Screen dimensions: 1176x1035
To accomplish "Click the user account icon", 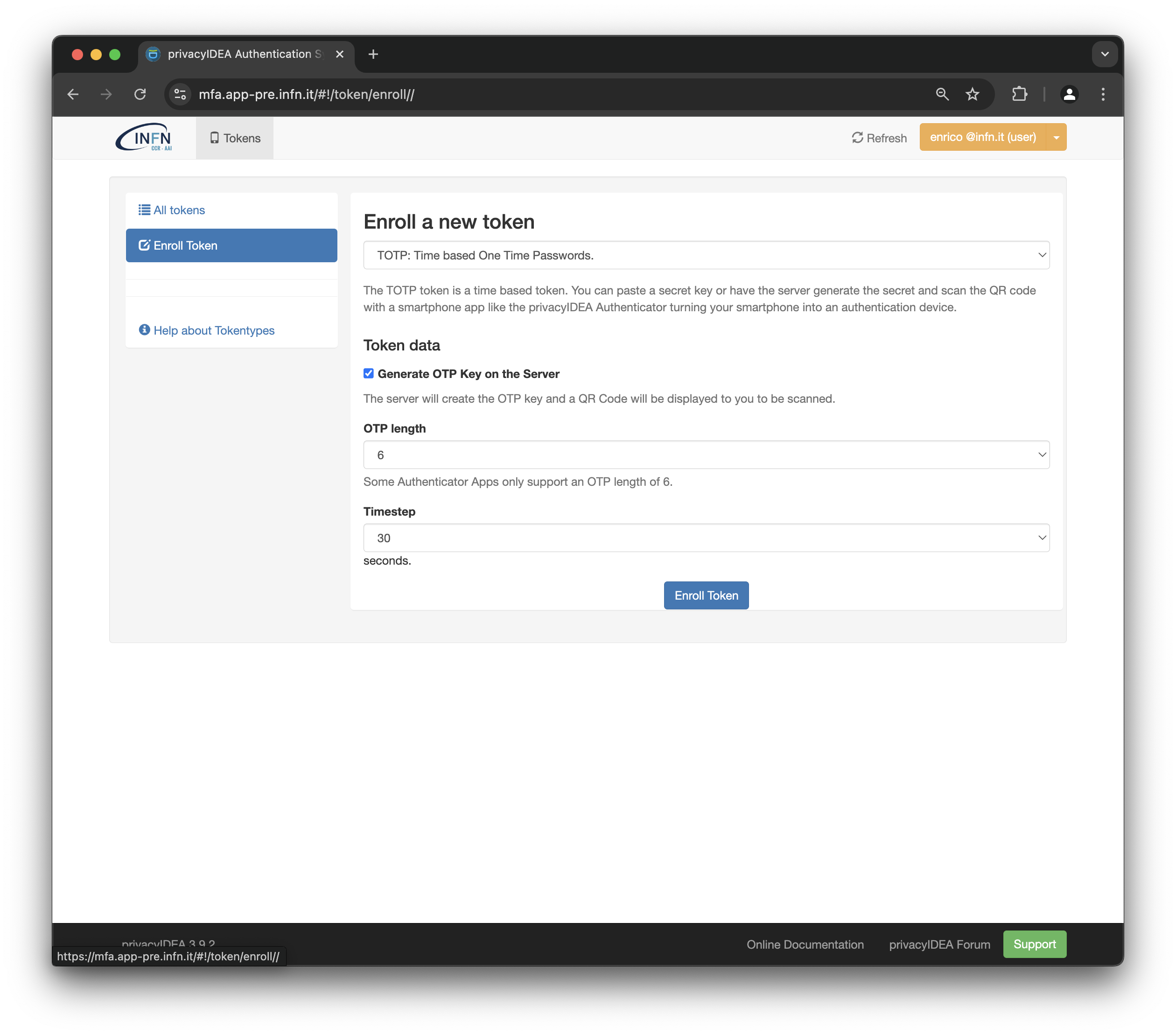I will [x=1069, y=94].
